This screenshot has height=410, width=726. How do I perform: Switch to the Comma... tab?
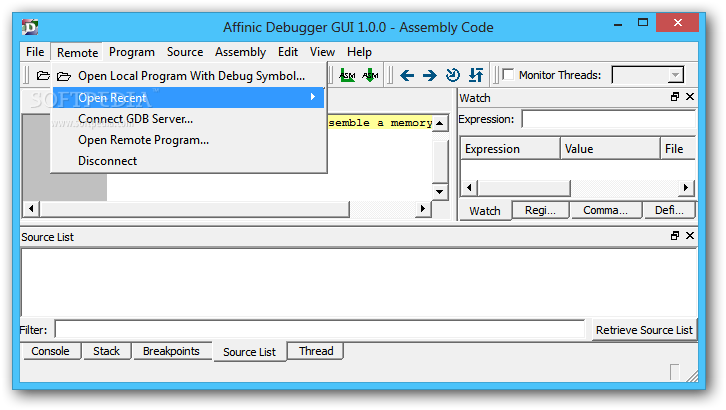pyautogui.click(x=606, y=210)
